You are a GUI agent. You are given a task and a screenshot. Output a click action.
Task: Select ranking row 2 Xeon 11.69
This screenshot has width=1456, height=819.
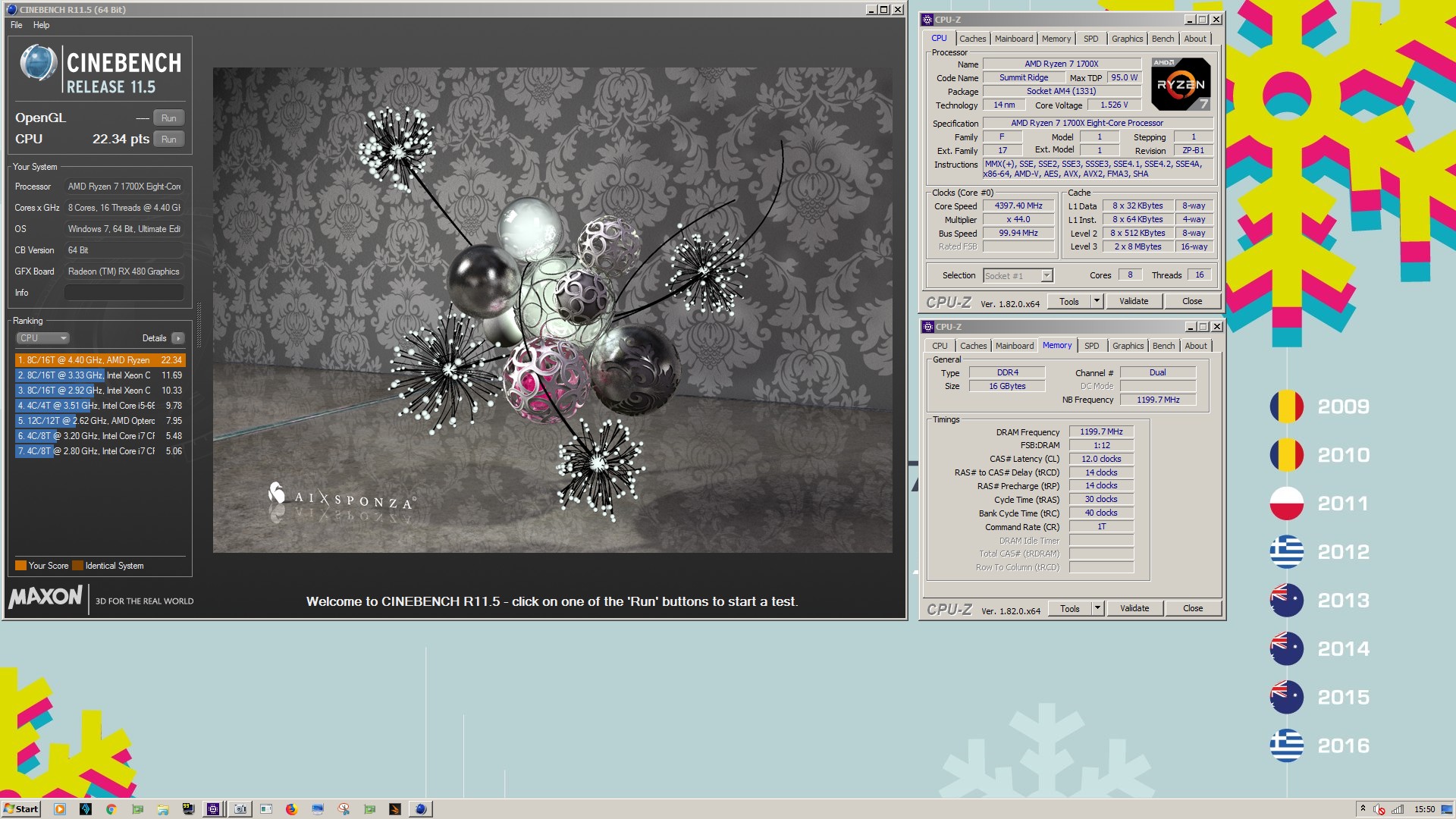[x=99, y=375]
